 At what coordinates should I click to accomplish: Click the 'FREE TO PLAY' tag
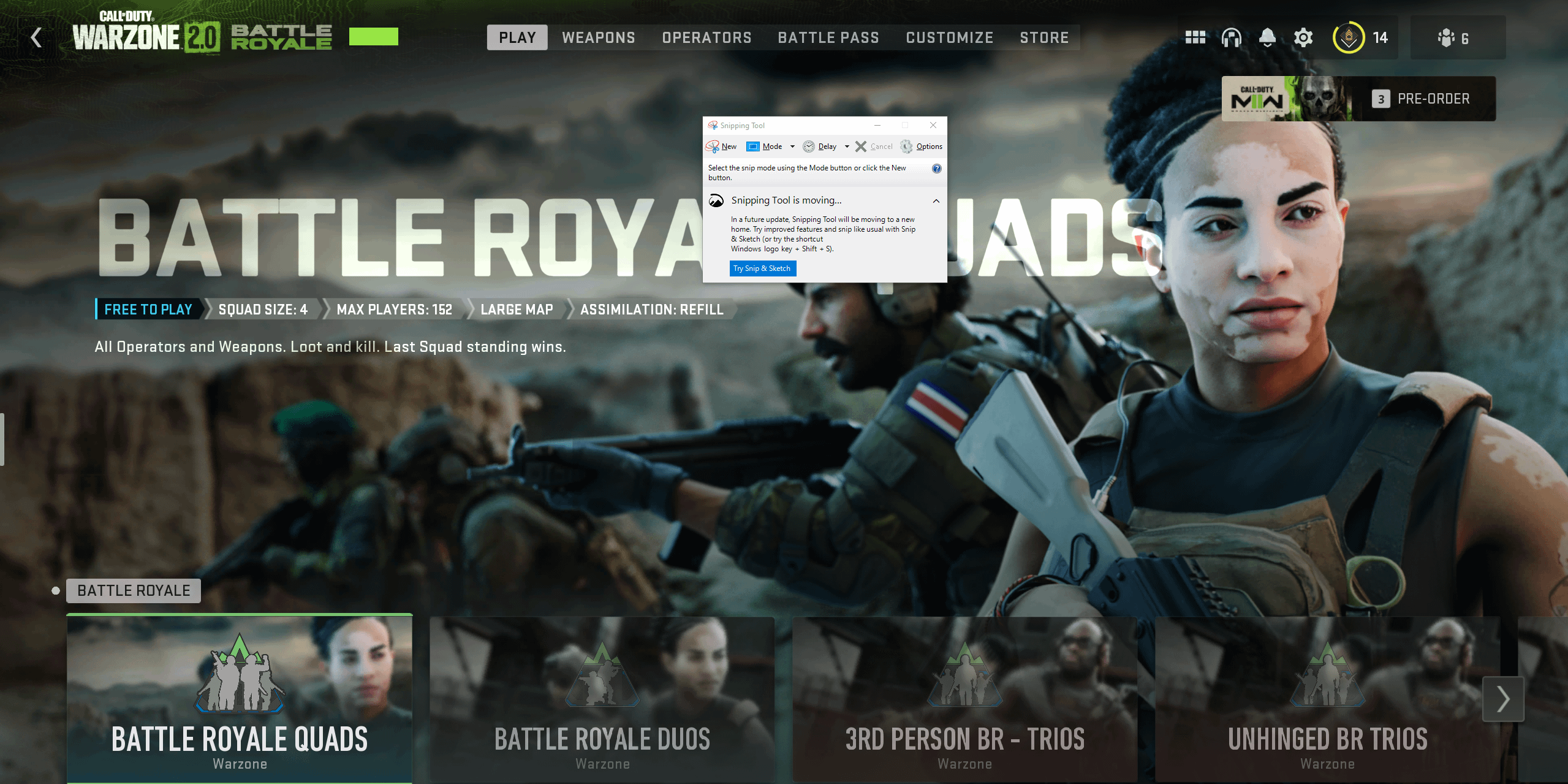[148, 310]
